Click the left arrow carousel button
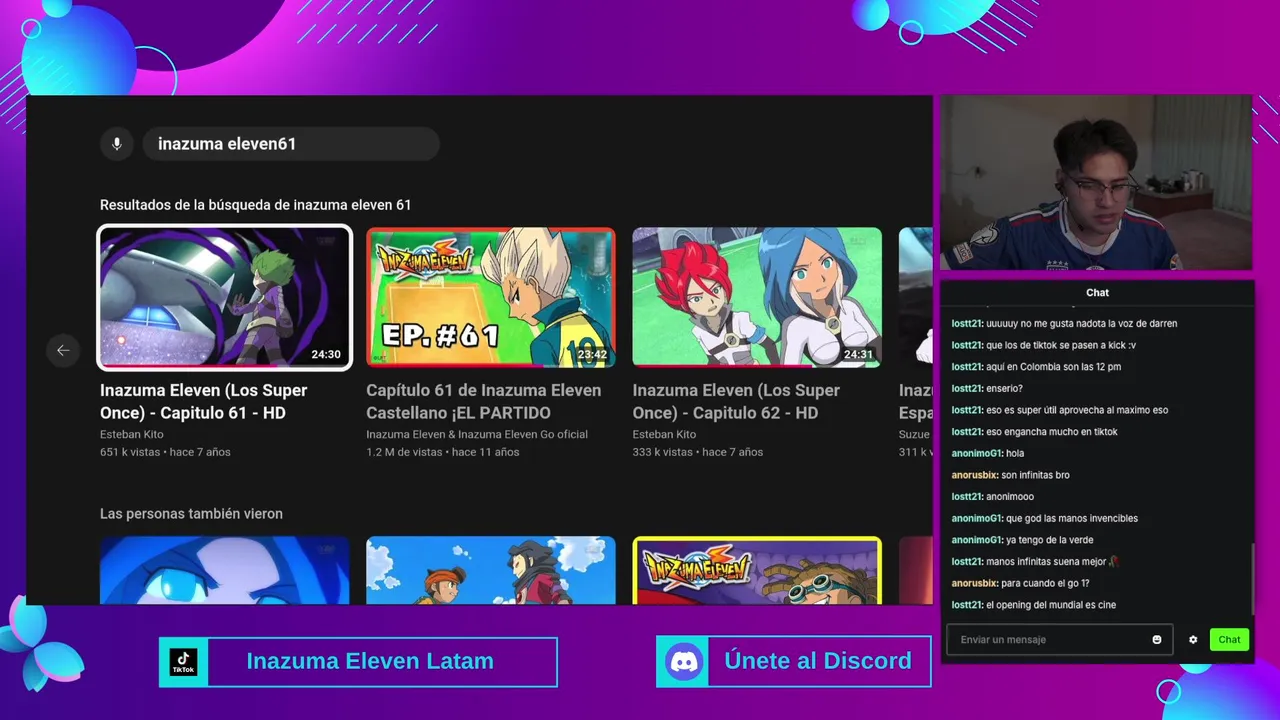The width and height of the screenshot is (1280, 720). (x=63, y=350)
